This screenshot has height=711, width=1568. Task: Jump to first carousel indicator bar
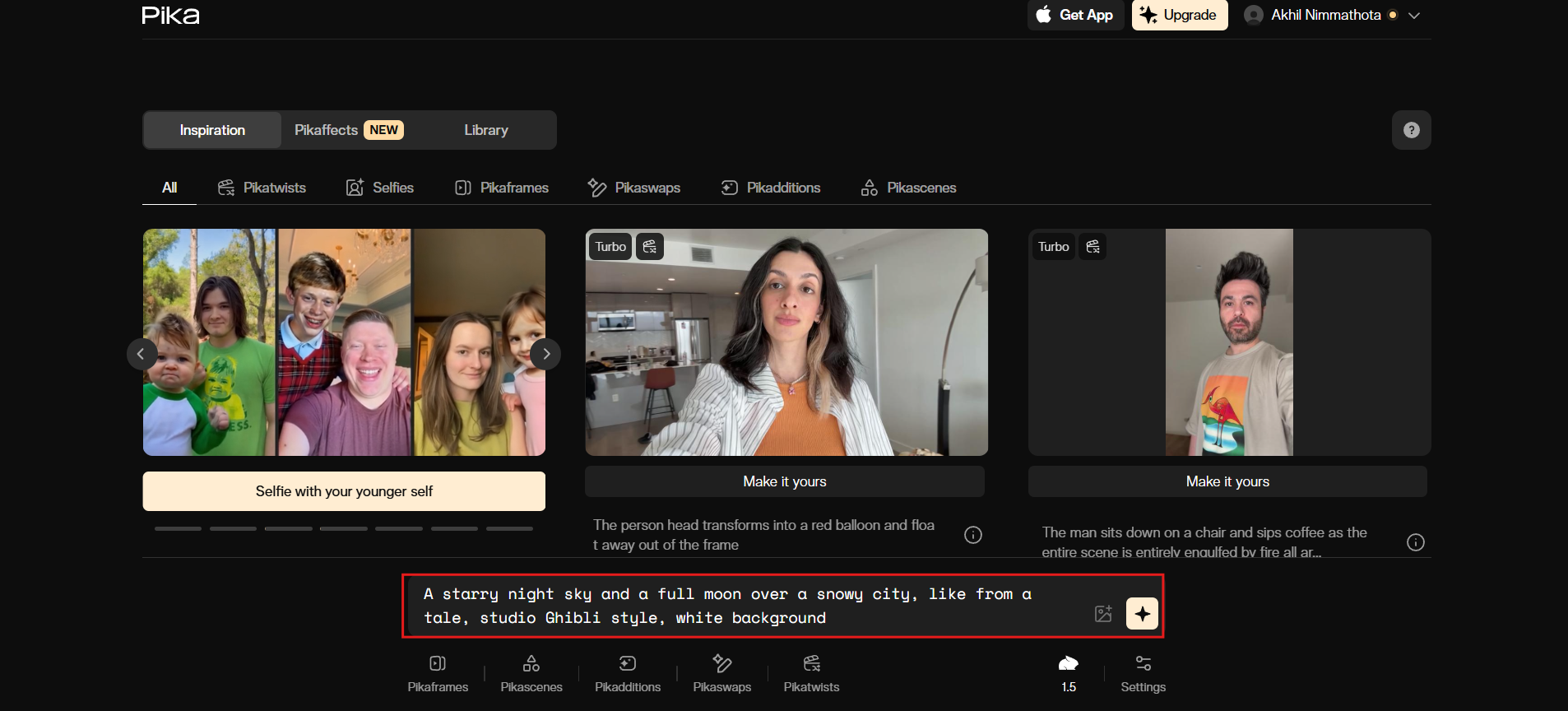pyautogui.click(x=178, y=528)
